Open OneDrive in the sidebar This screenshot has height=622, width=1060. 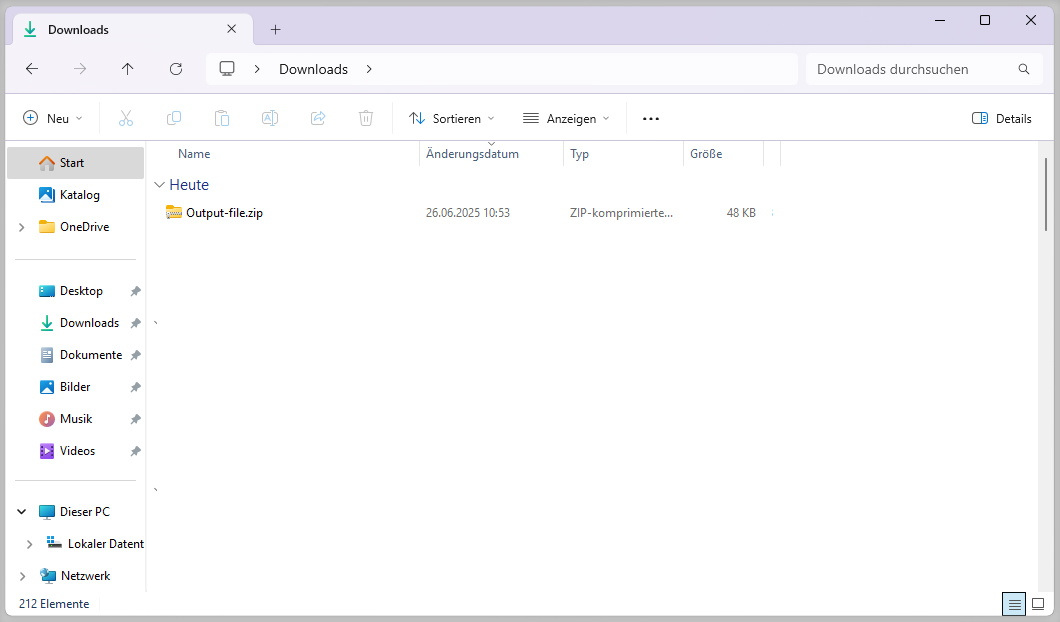pos(76,227)
